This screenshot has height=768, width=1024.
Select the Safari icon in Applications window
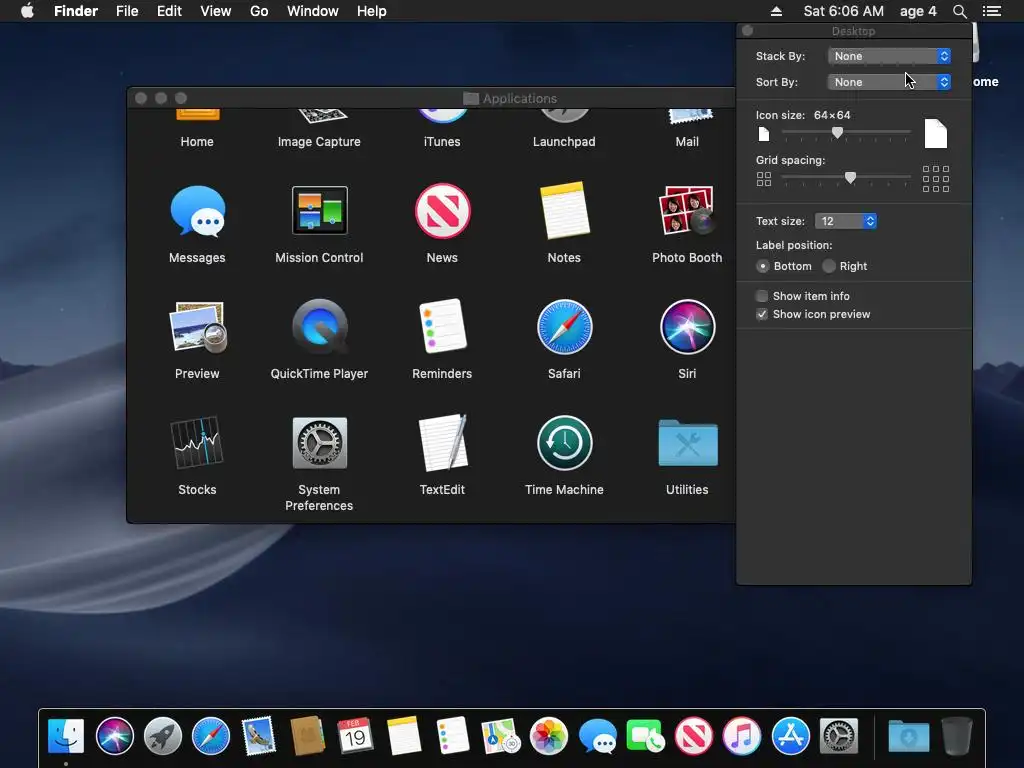[564, 327]
